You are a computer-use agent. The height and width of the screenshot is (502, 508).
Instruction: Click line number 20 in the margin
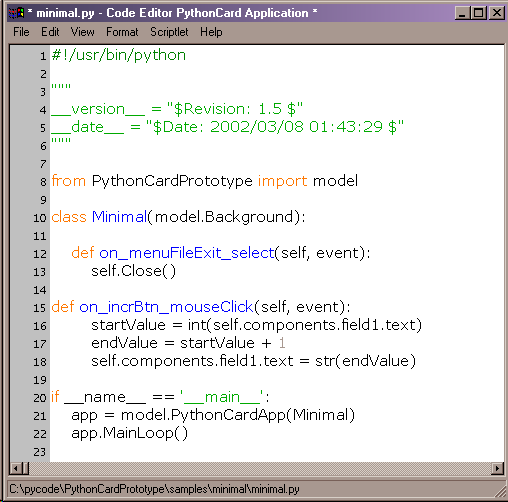point(40,398)
